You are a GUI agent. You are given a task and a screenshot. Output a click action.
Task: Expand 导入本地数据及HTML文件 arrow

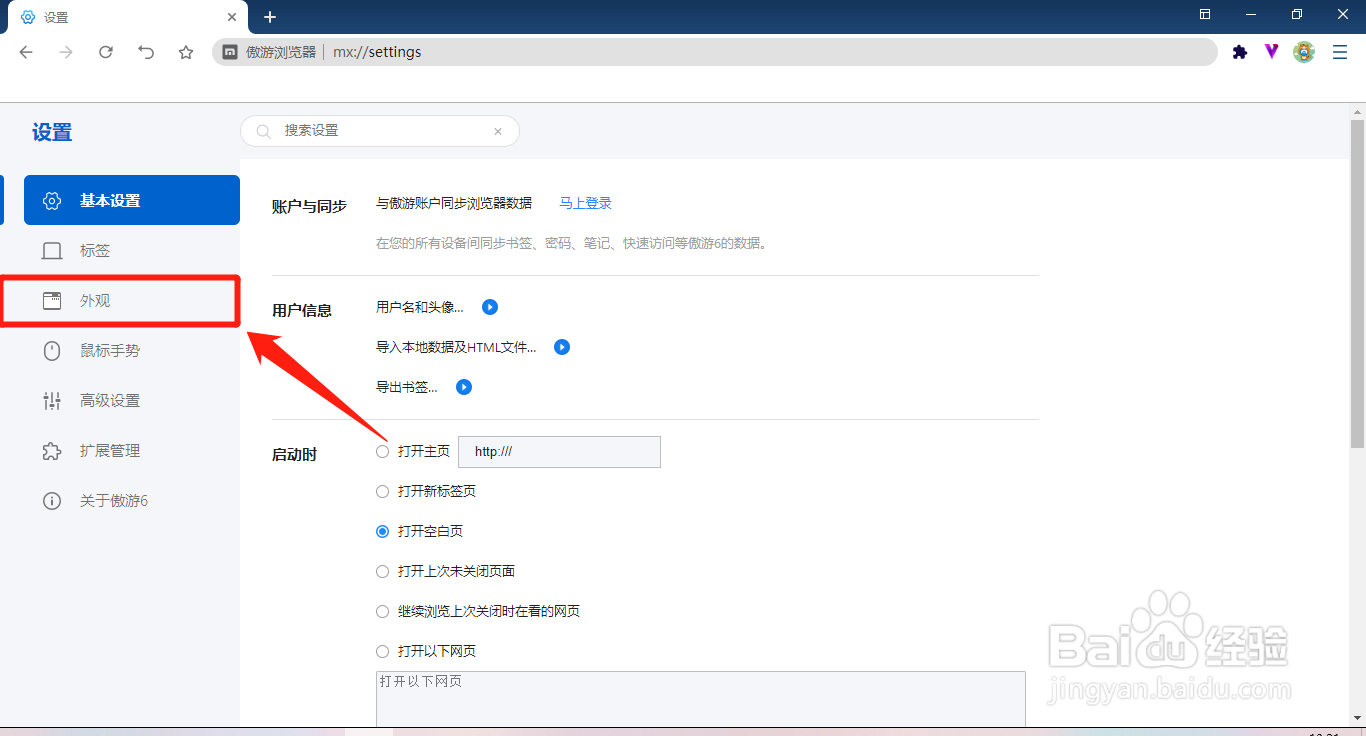562,347
